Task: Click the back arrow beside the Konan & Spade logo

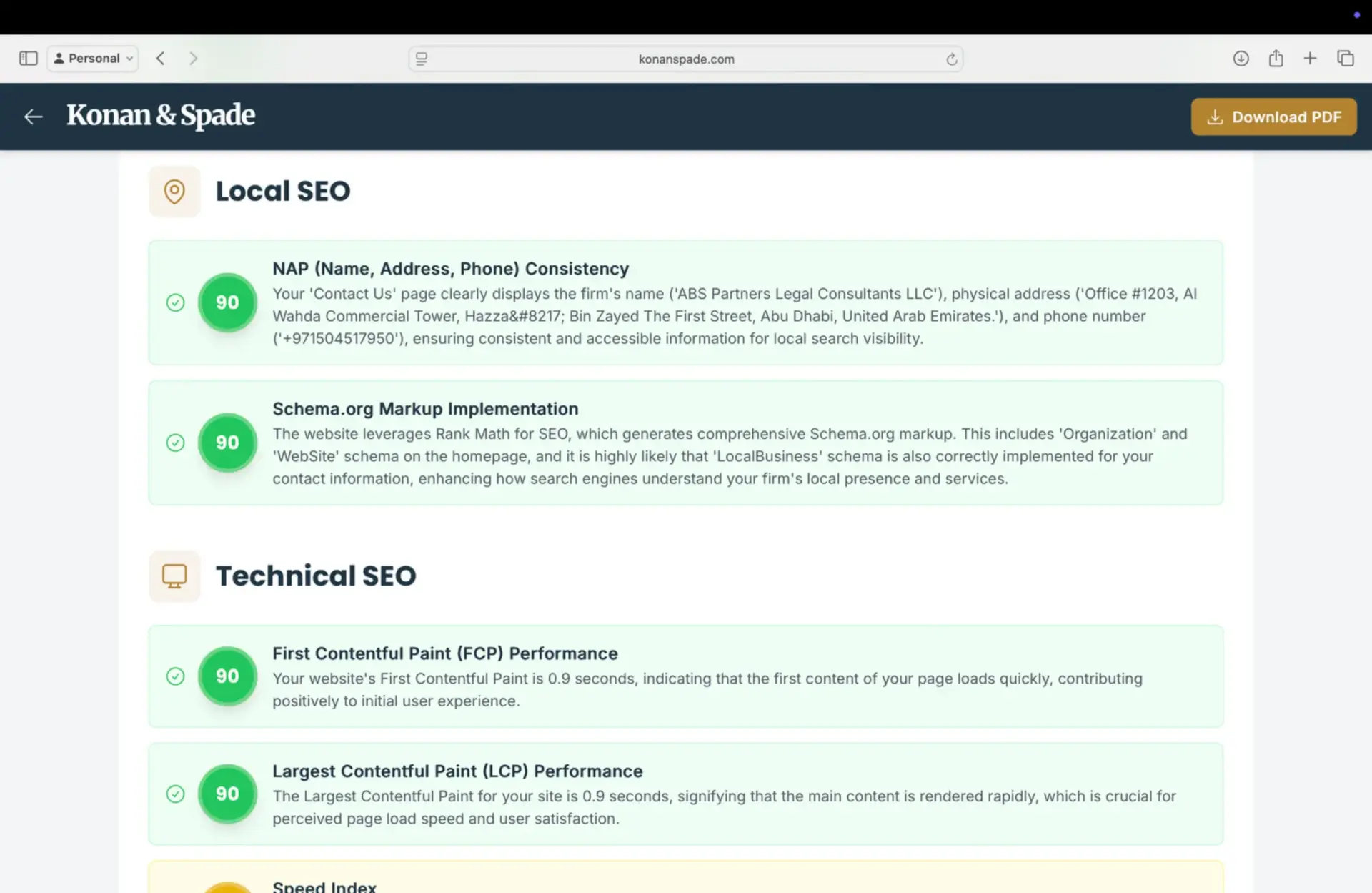Action: [34, 117]
